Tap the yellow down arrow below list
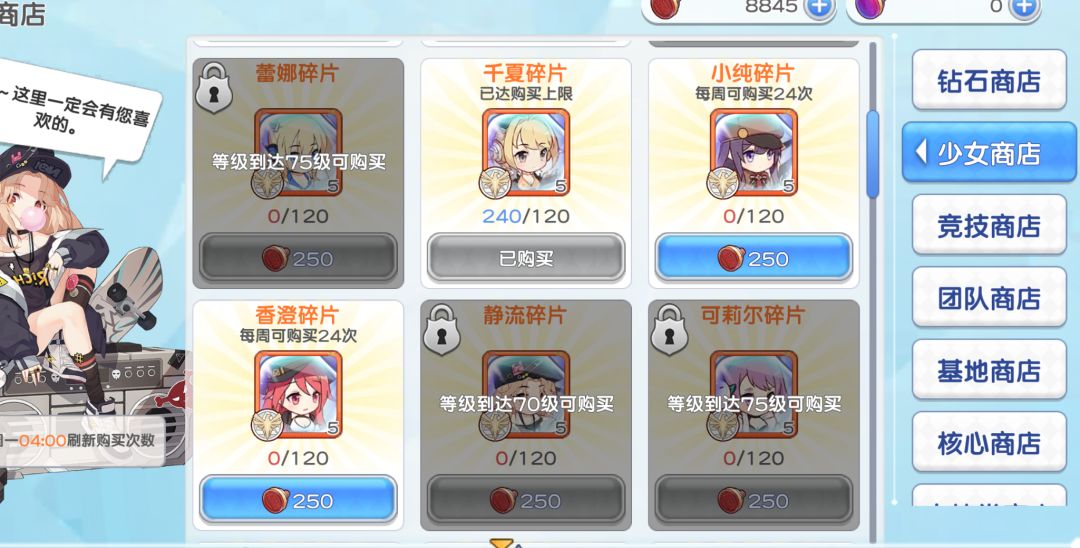The image size is (1080, 548). (x=501, y=543)
